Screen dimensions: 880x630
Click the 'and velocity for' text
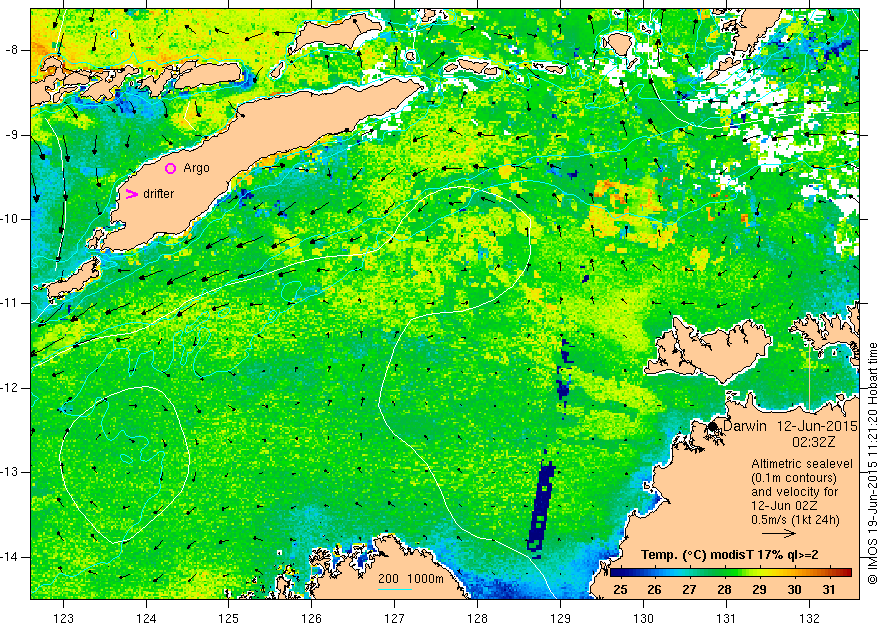point(795,492)
